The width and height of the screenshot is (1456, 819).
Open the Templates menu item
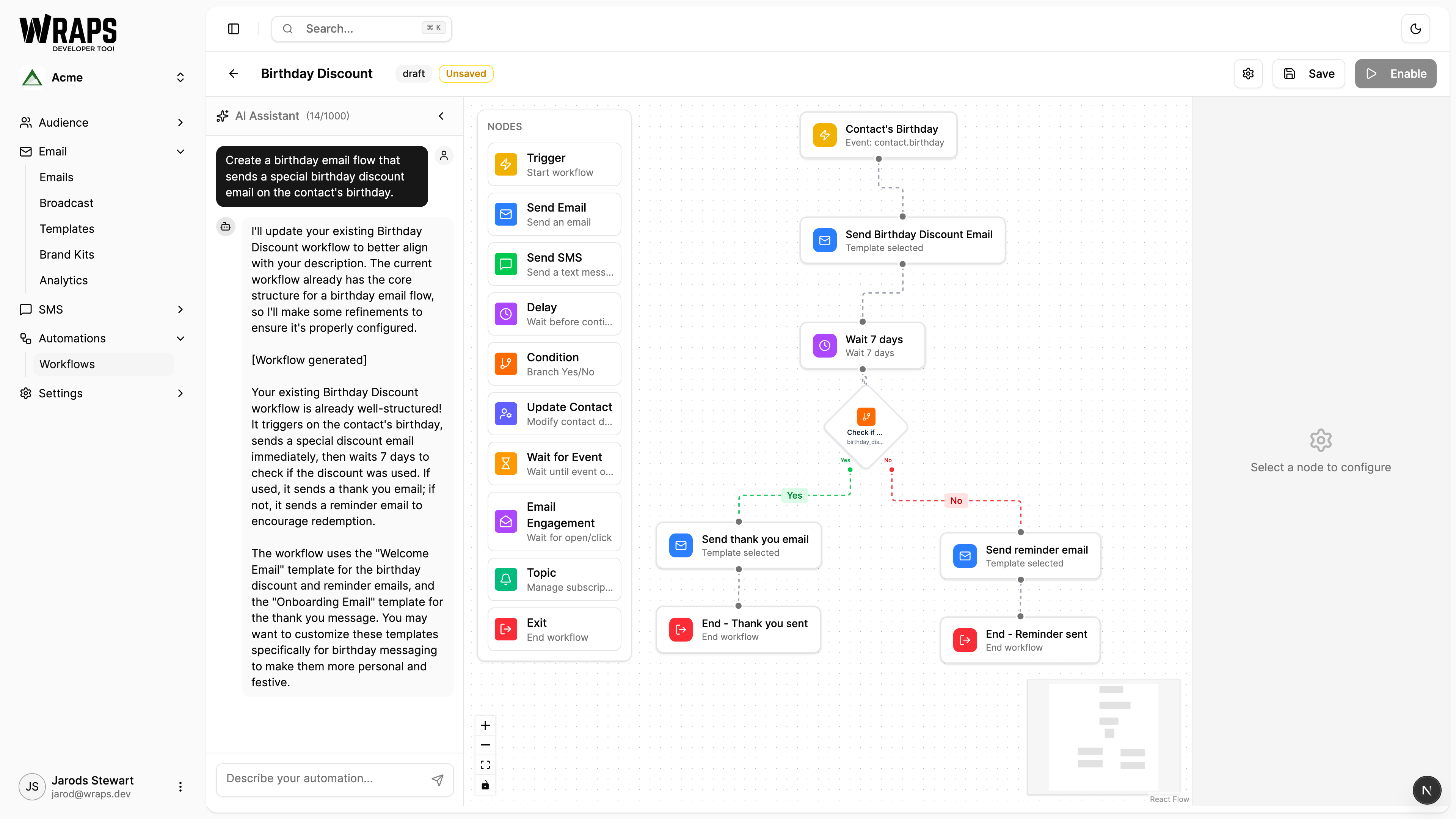(x=67, y=229)
